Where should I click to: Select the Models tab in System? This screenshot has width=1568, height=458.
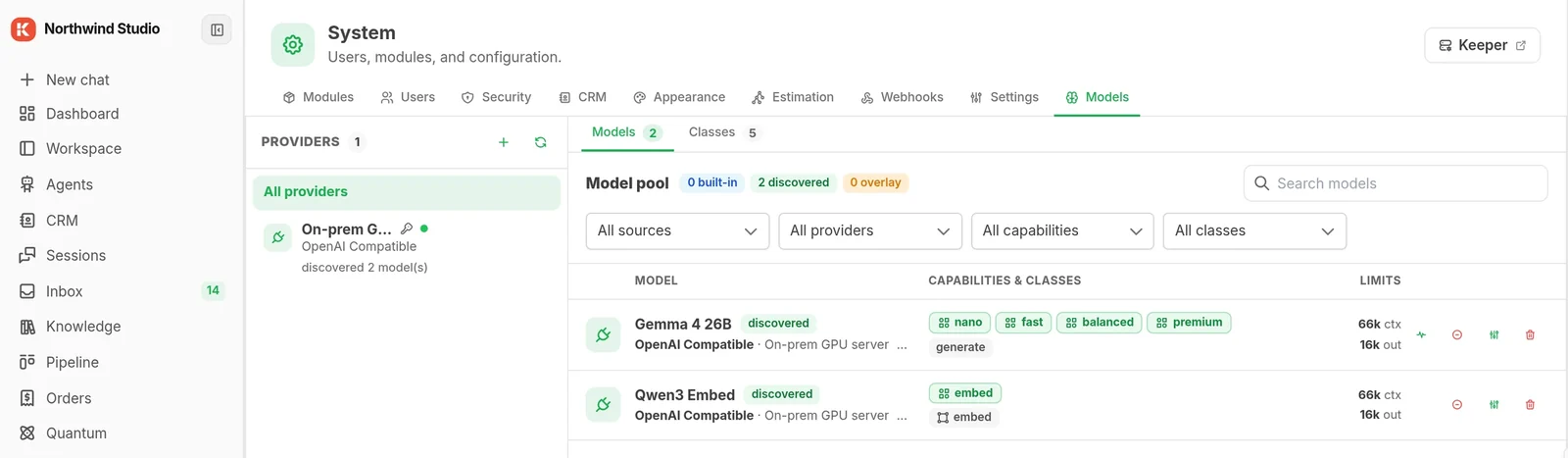click(1097, 97)
